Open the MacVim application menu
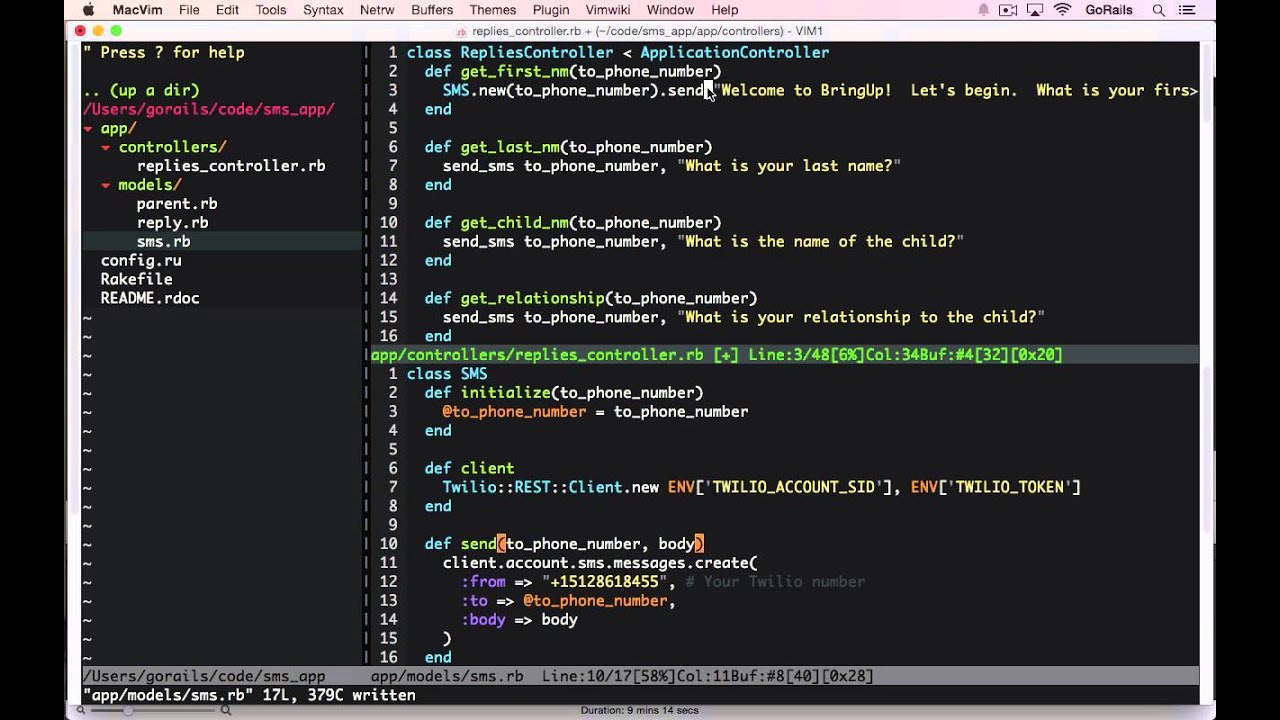Image resolution: width=1280 pixels, height=720 pixels. click(139, 10)
